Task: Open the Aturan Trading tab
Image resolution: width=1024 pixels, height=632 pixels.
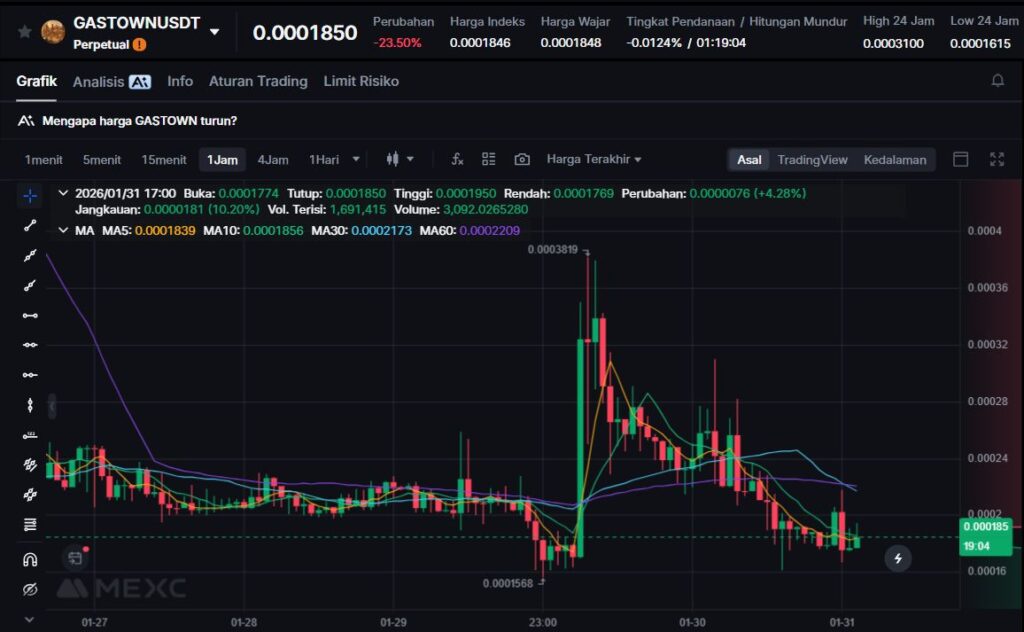Action: (x=258, y=81)
